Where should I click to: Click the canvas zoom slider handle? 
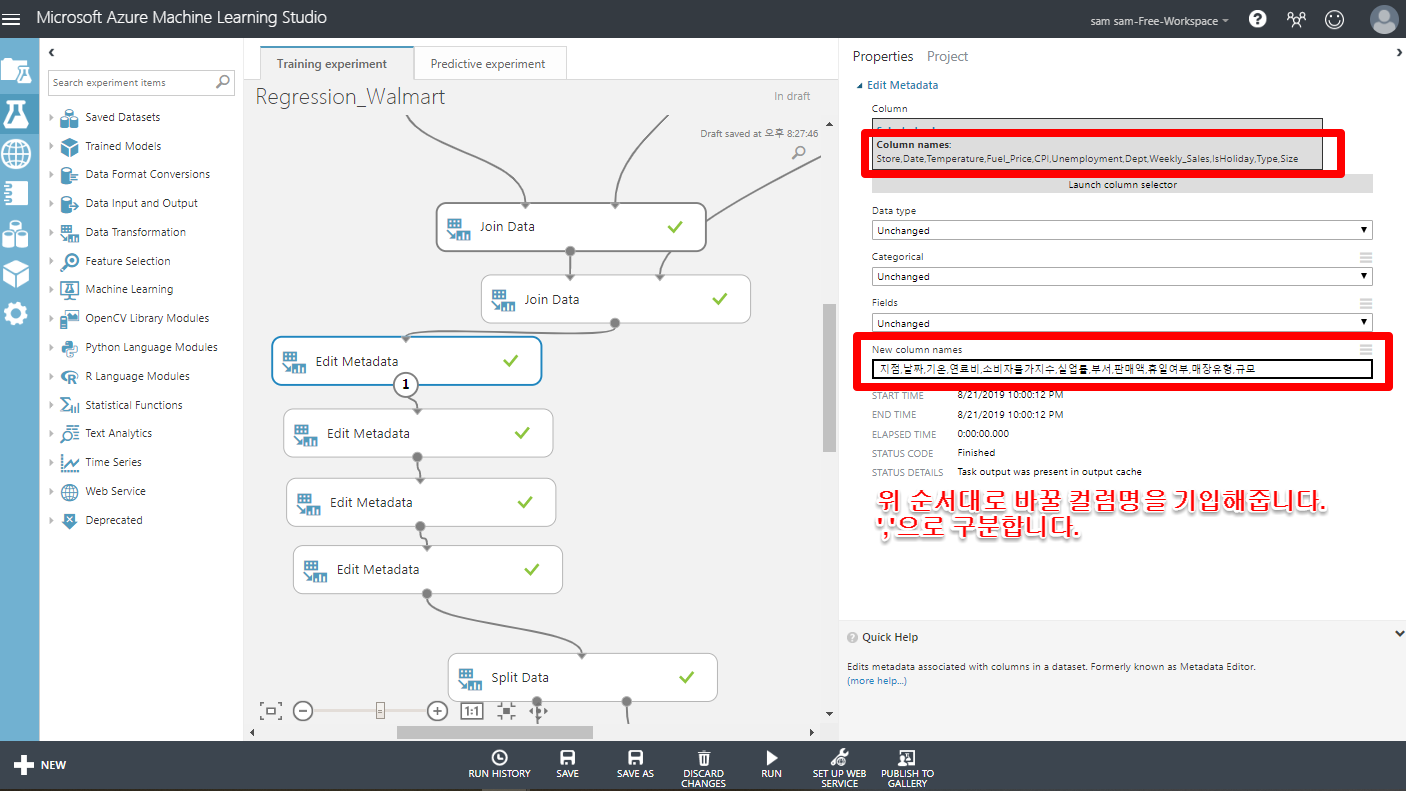[380, 711]
